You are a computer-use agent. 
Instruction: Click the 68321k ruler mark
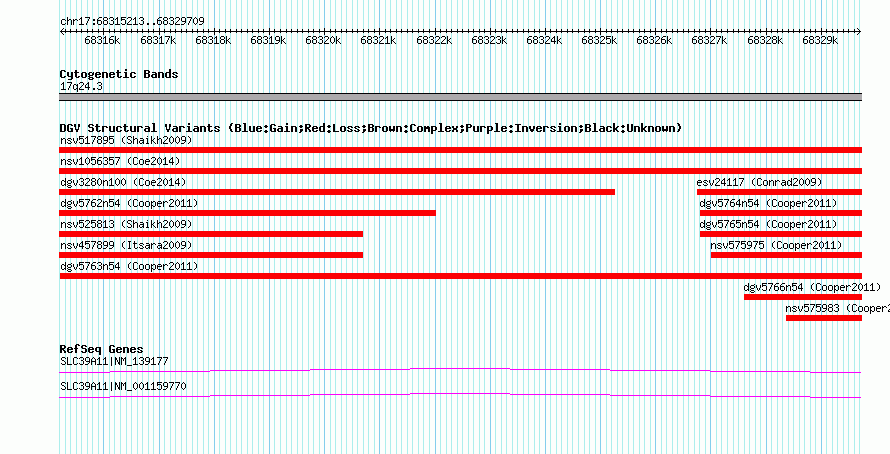(x=378, y=41)
